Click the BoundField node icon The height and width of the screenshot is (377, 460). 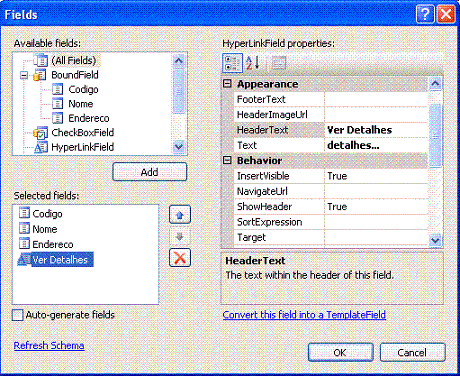pos(39,75)
